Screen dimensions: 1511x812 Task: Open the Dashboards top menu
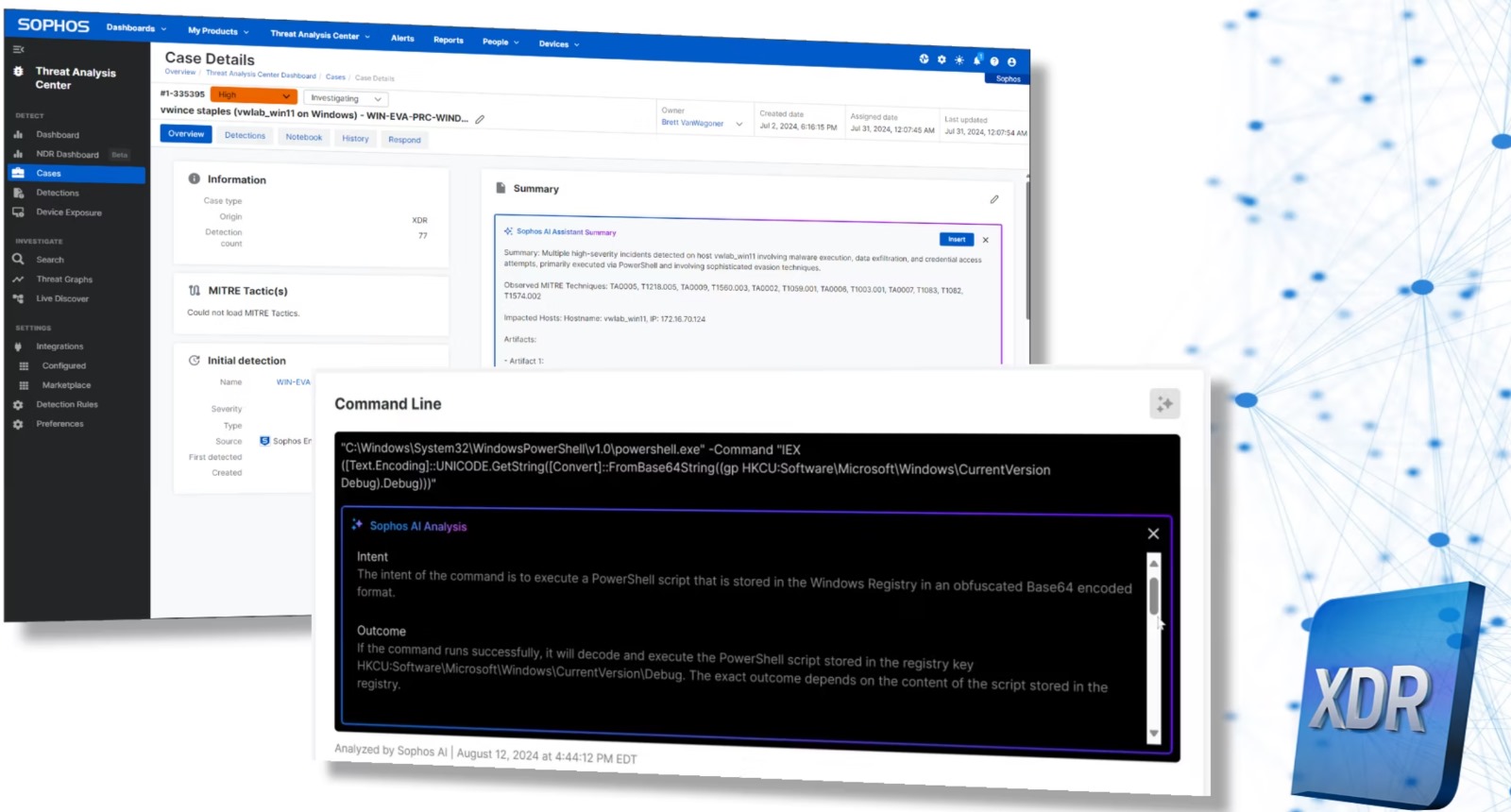136,27
